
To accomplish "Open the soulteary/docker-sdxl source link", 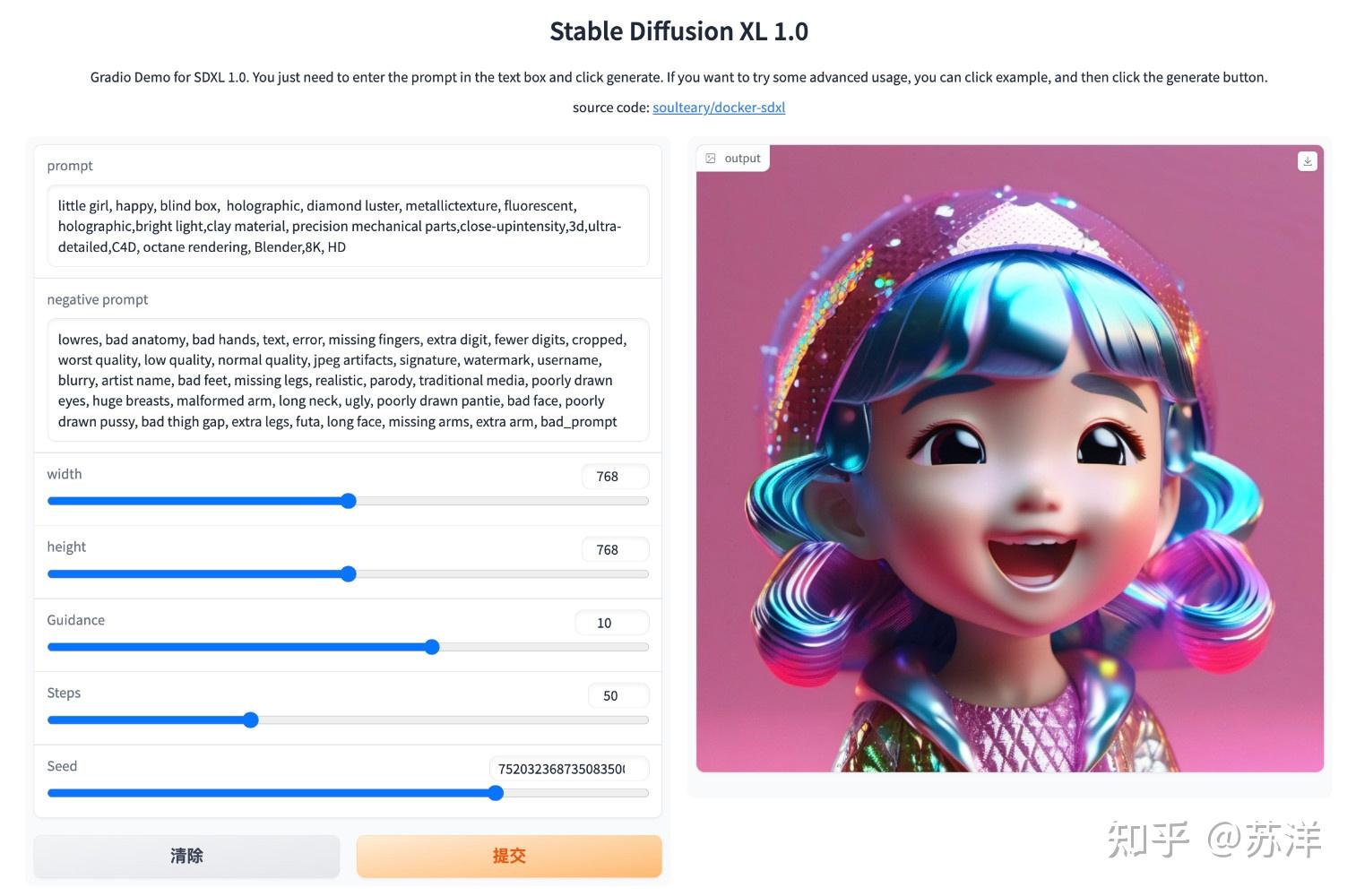I will click(719, 108).
